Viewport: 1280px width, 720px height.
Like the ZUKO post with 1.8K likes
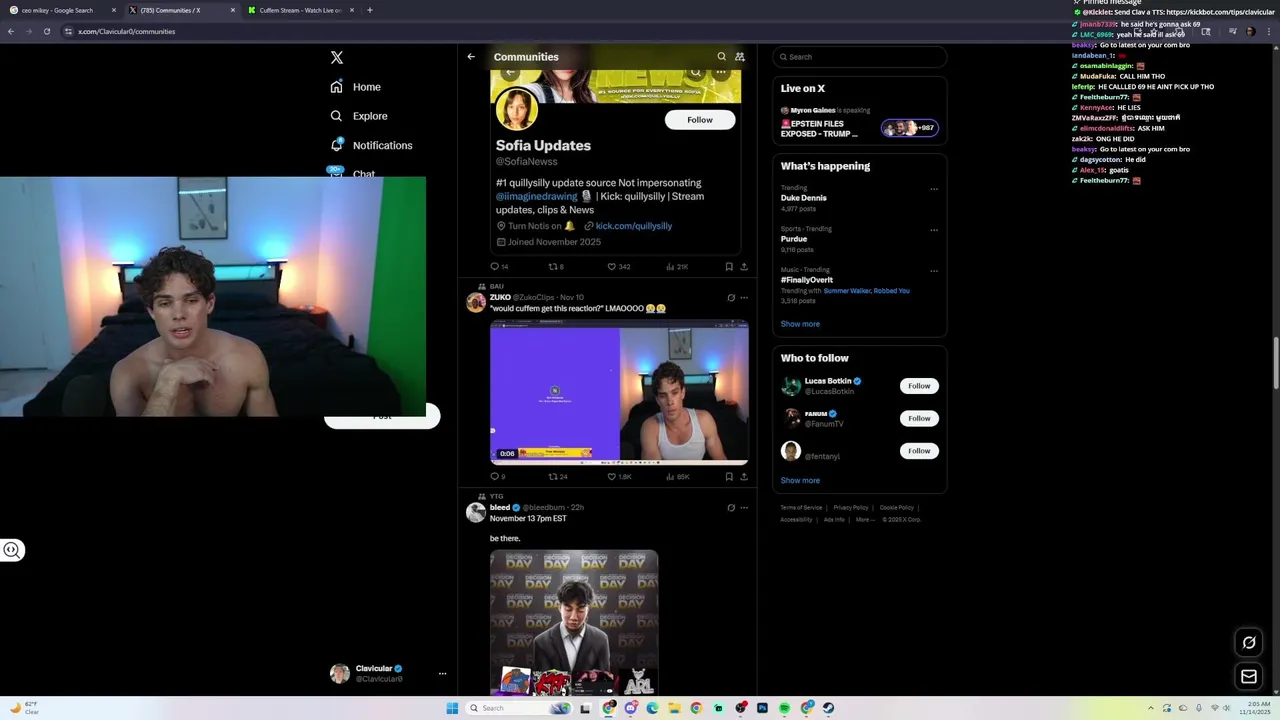tap(619, 477)
